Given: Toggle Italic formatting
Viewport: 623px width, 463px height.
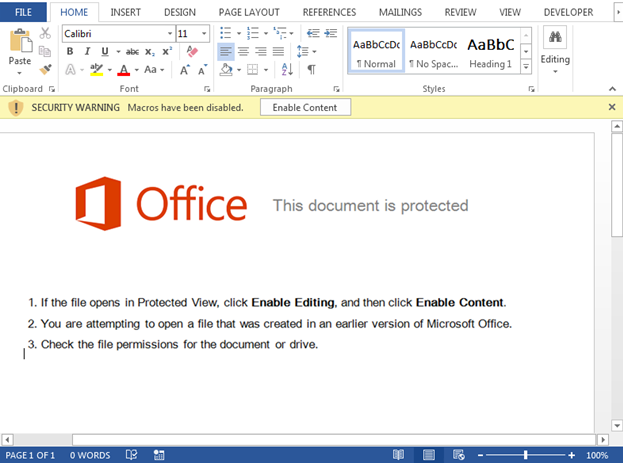Looking at the screenshot, I should pyautogui.click(x=87, y=51).
